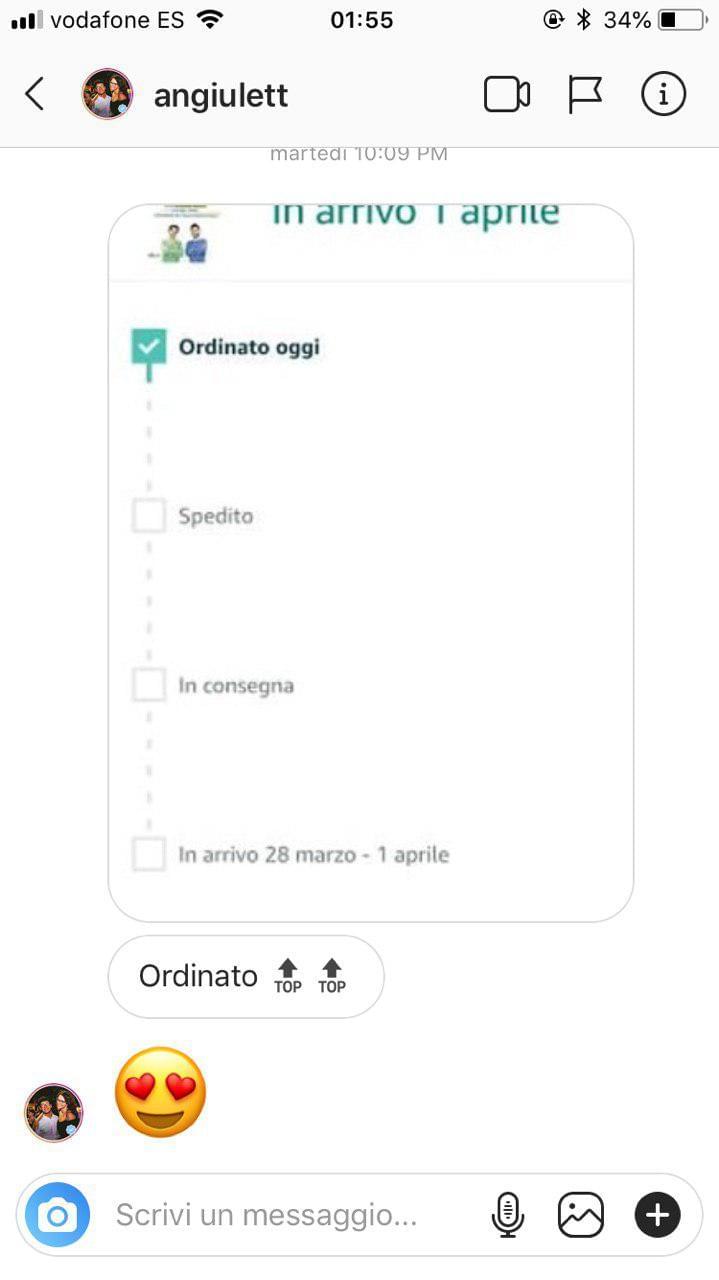
Task: Open photo gallery picker icon
Action: (x=581, y=1215)
